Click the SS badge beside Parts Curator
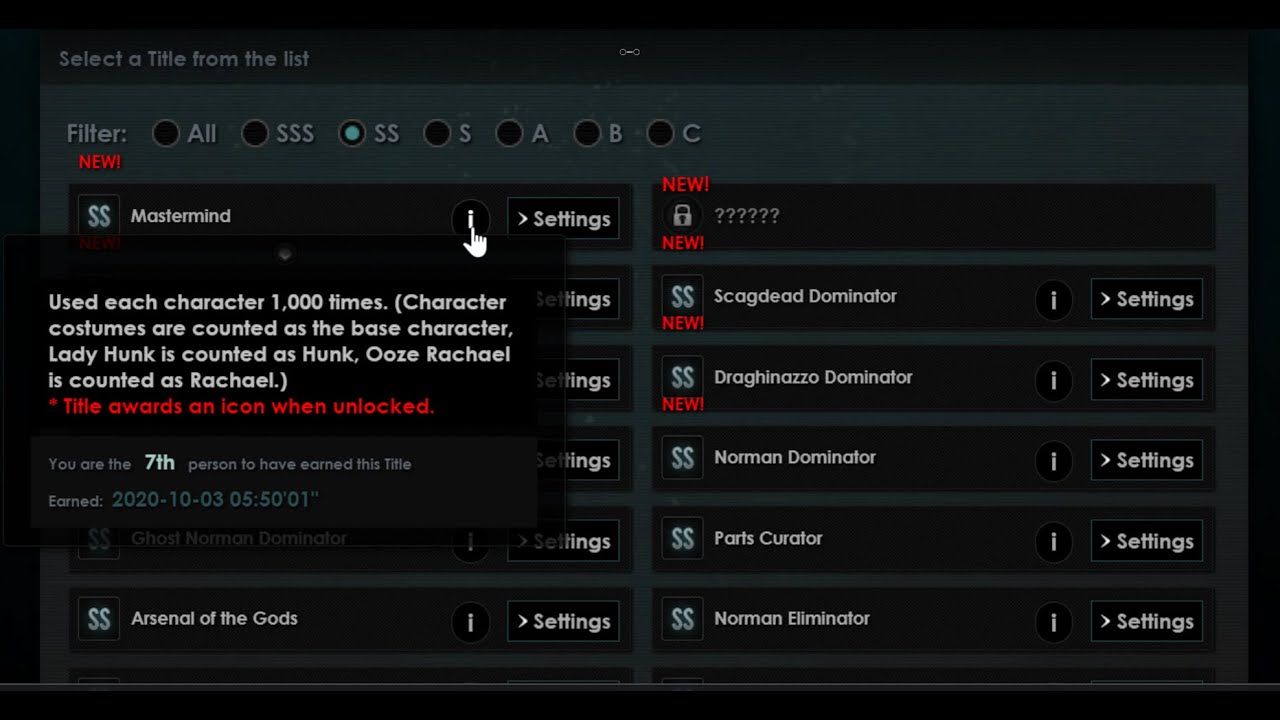 [682, 538]
